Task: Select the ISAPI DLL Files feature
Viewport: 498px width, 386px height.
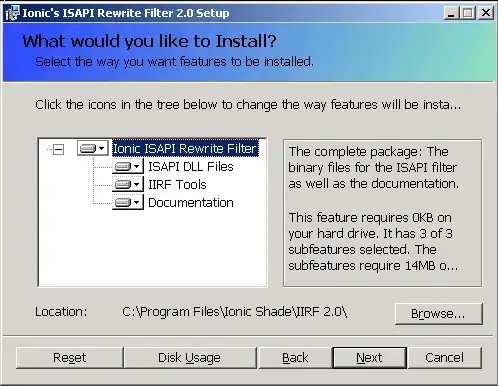Action: click(x=191, y=166)
